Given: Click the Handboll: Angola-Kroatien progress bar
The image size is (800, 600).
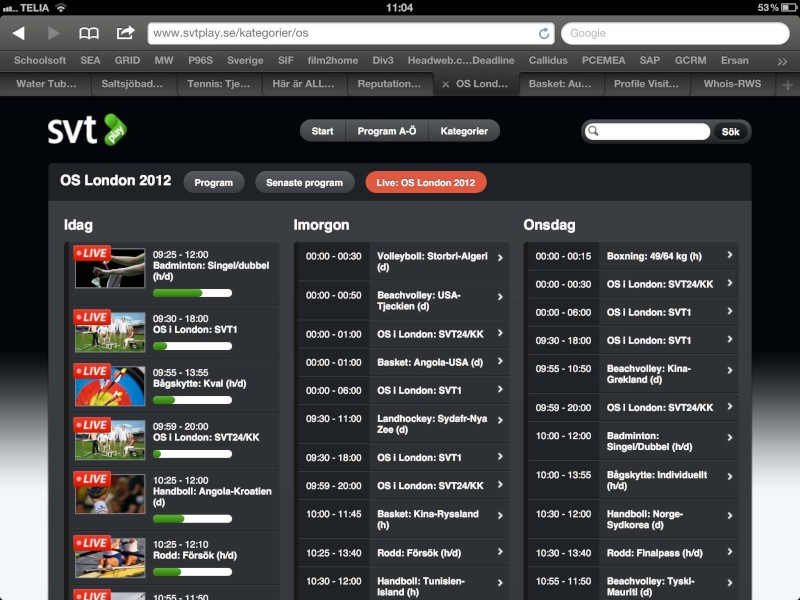Looking at the screenshot, I should click(192, 518).
